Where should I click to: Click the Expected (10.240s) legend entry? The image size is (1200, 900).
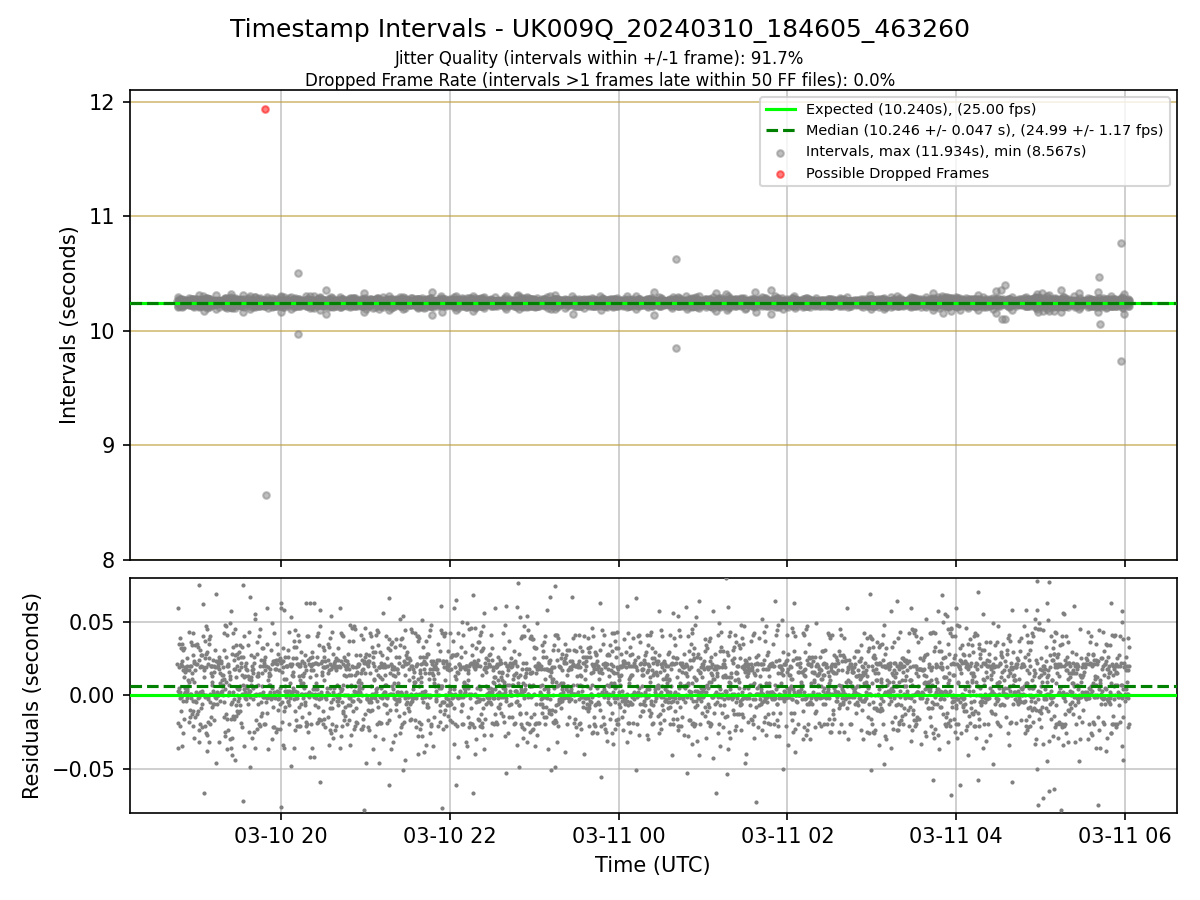click(x=900, y=109)
